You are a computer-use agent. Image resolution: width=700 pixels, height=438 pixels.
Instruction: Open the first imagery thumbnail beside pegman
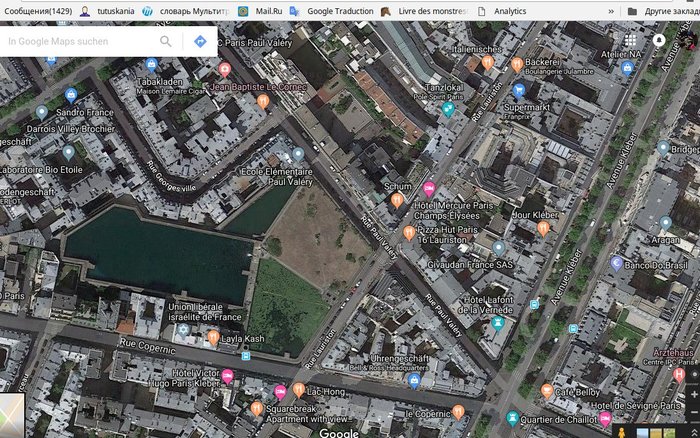(x=644, y=432)
